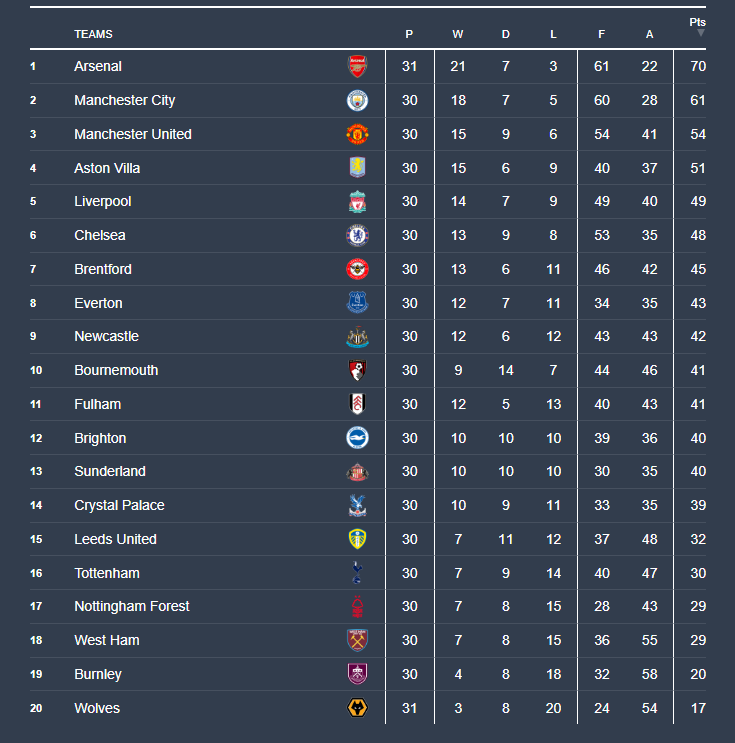Click the Manchester United crest icon

tap(357, 134)
